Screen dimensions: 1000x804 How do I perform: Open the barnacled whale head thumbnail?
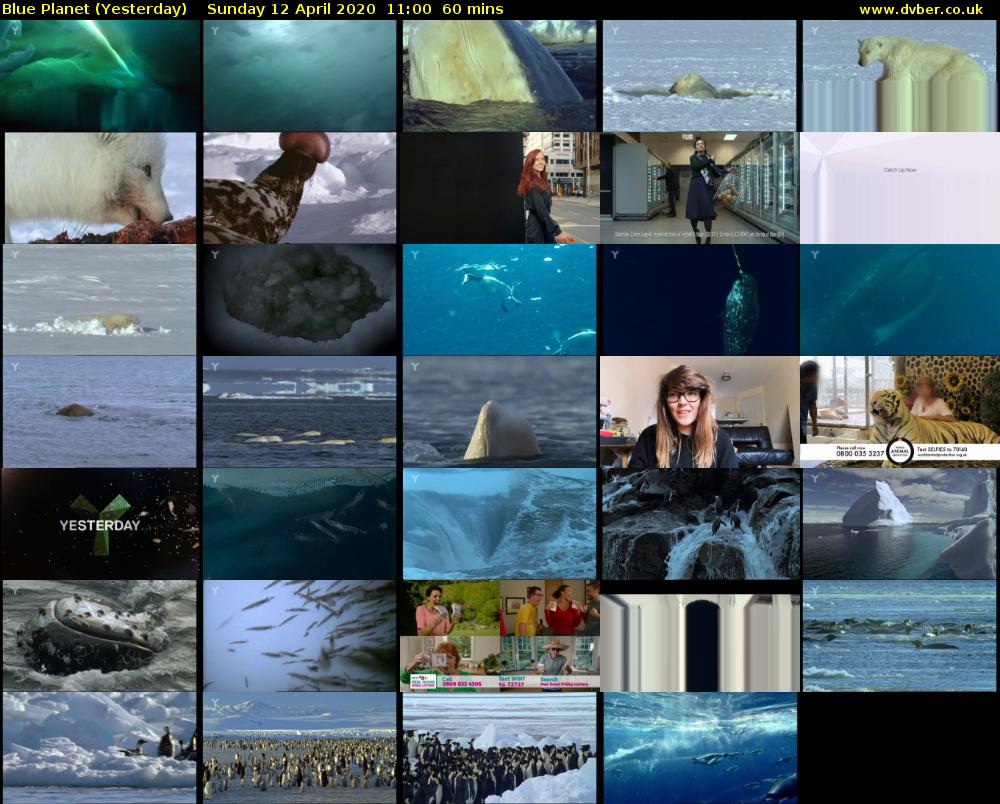99,636
